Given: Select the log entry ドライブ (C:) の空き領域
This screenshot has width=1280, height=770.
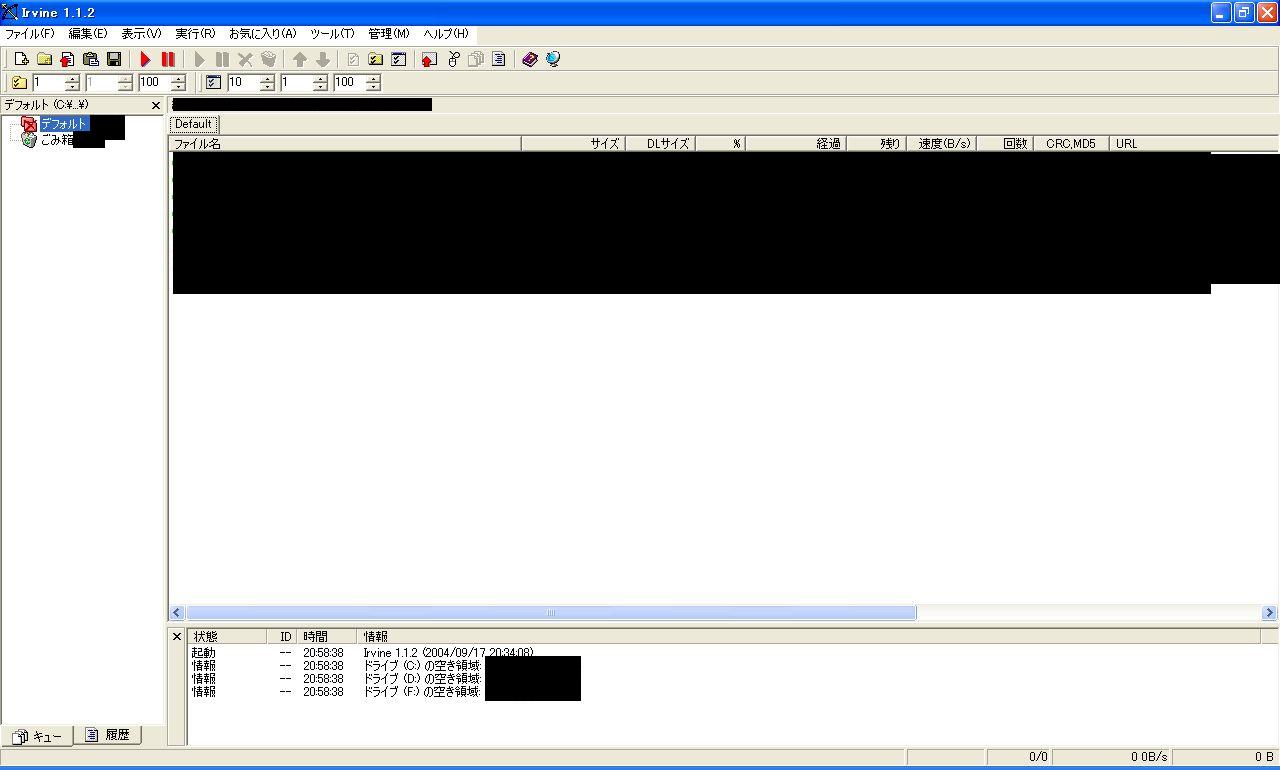Looking at the screenshot, I should [422, 666].
